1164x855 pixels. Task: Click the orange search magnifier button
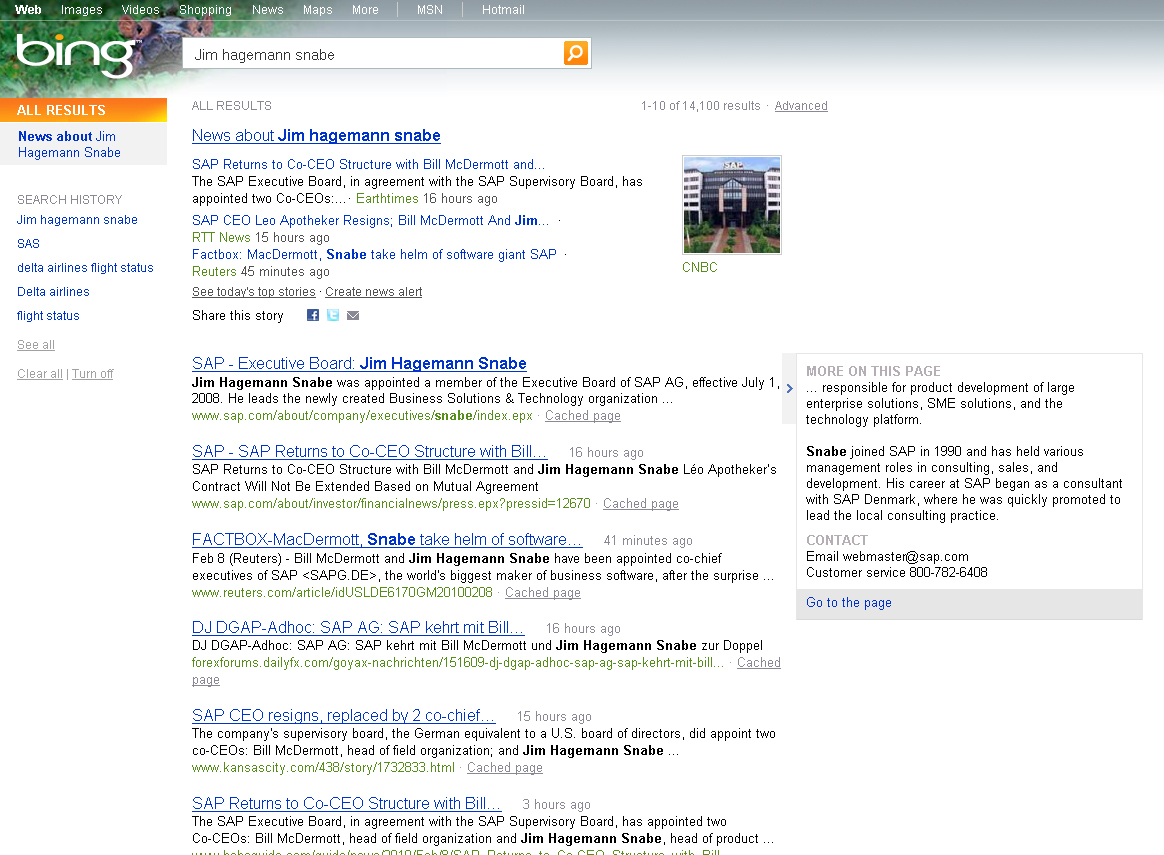click(x=576, y=53)
